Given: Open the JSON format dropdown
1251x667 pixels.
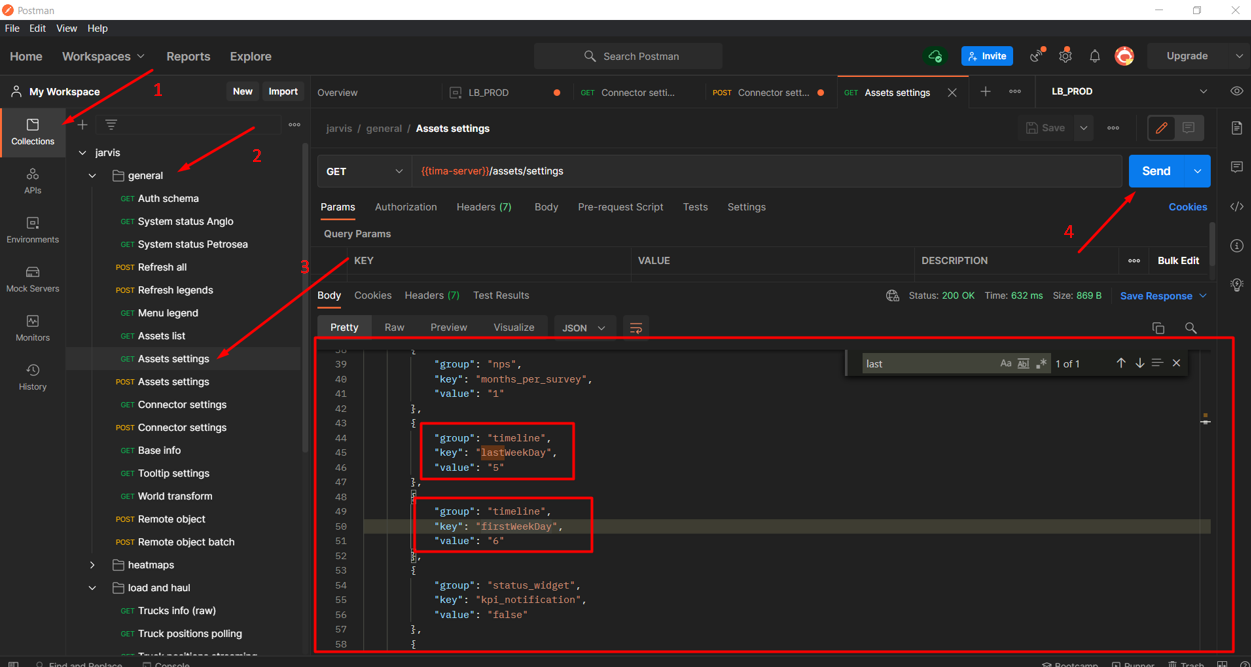Looking at the screenshot, I should click(583, 328).
